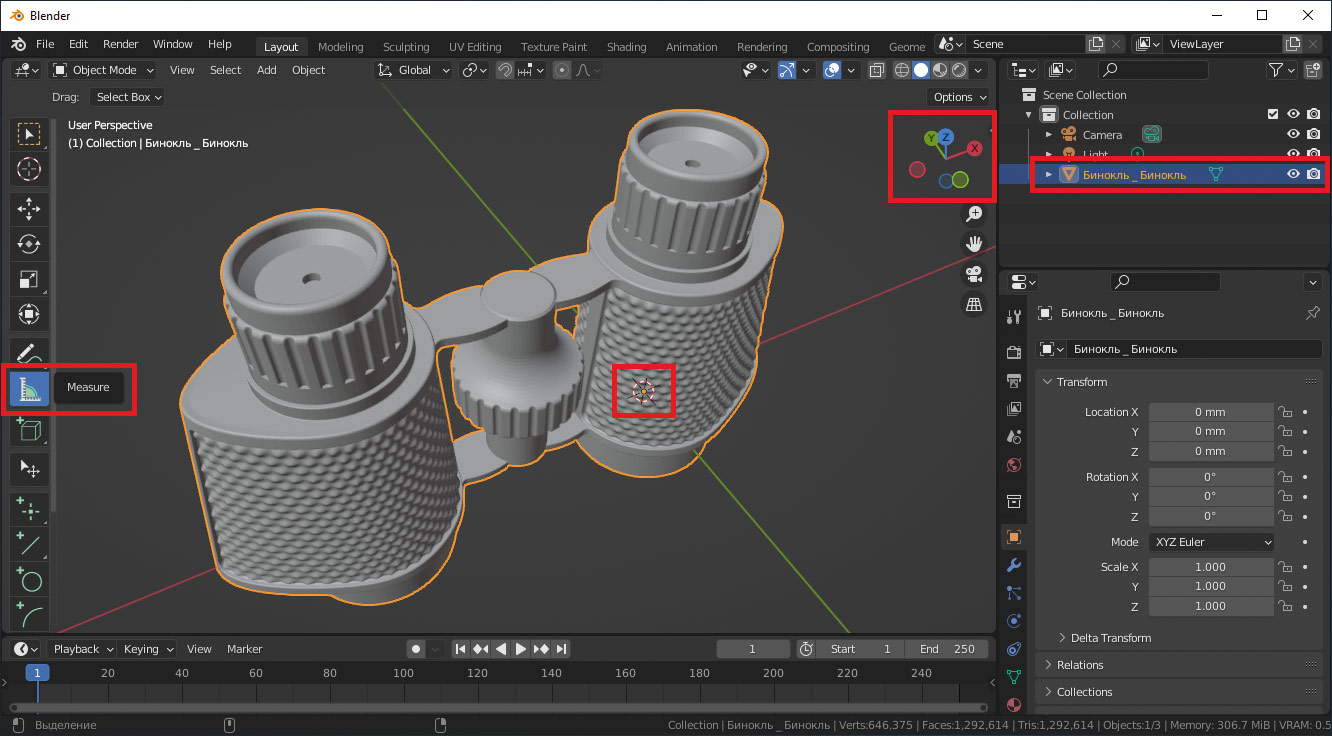Uncheck the Collection exclude checkbox
The image size is (1332, 736).
[1273, 115]
